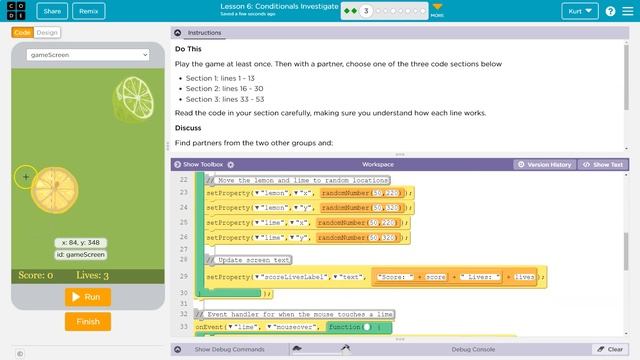Click the "id: gameScreen" tooltip label
The image size is (640, 360).
pos(81,255)
